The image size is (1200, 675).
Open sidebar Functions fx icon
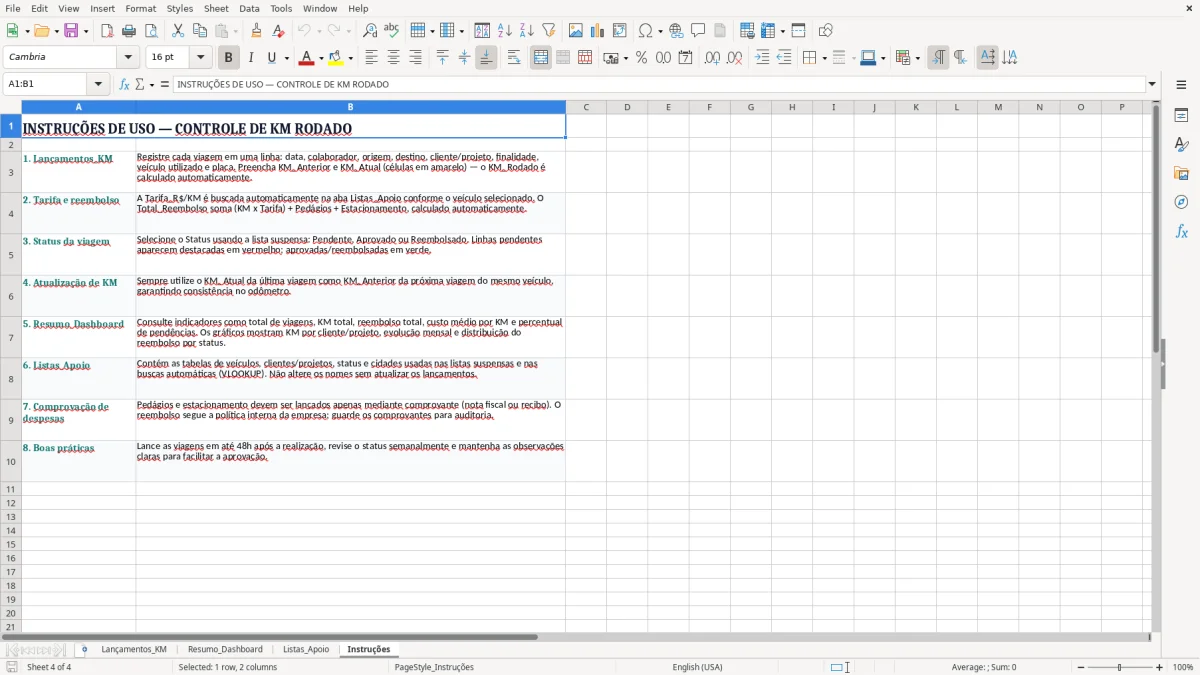[1181, 232]
